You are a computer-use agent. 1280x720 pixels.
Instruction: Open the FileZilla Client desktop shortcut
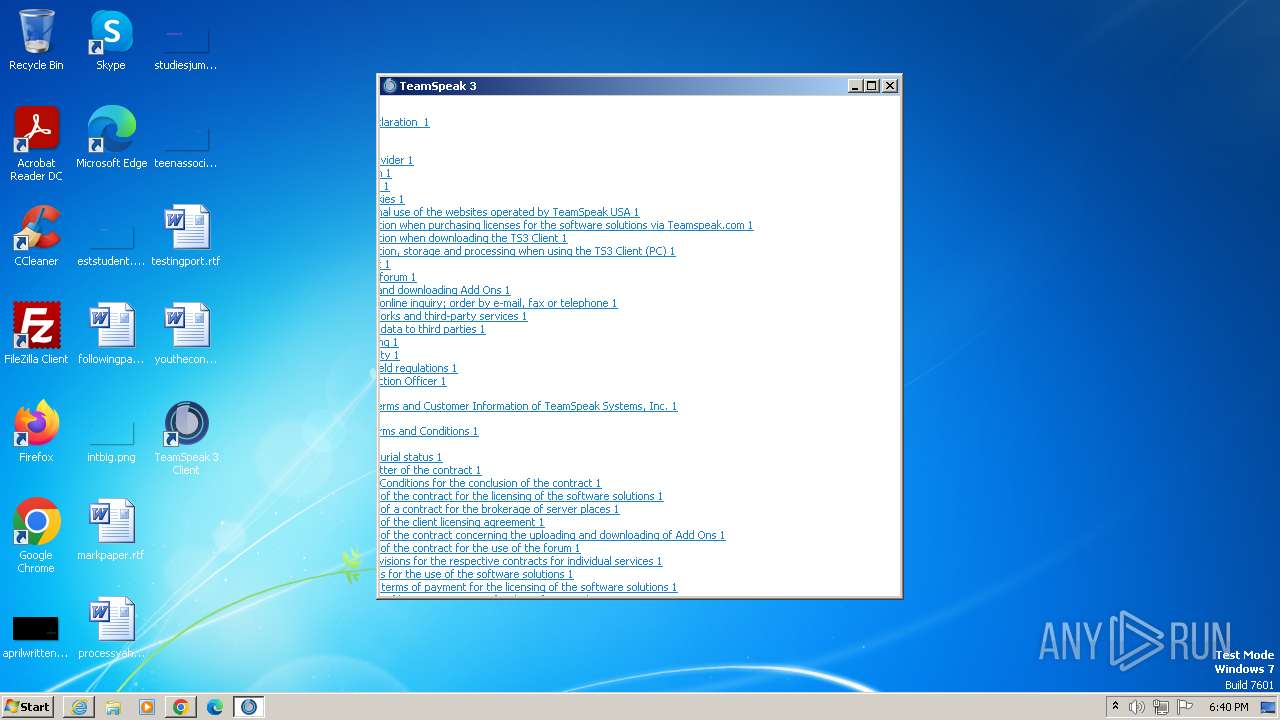[x=36, y=334]
